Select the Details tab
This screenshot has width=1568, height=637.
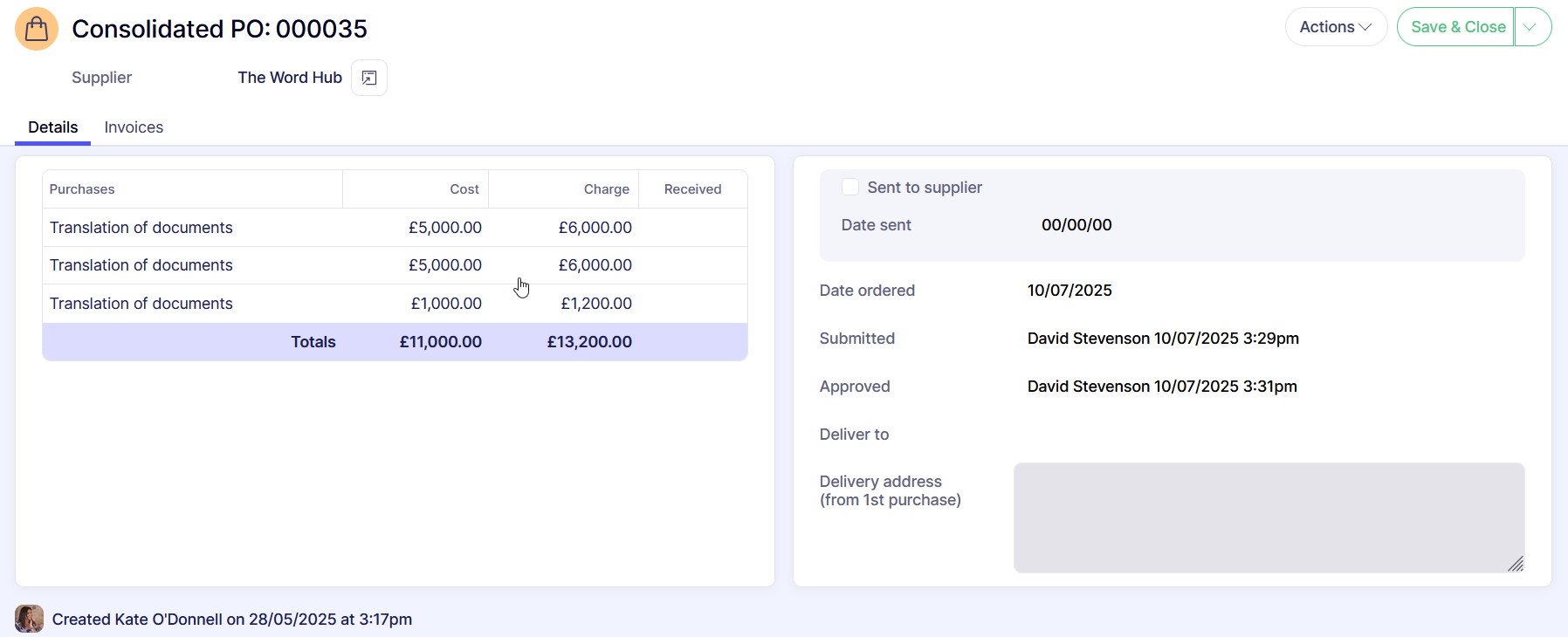point(53,127)
